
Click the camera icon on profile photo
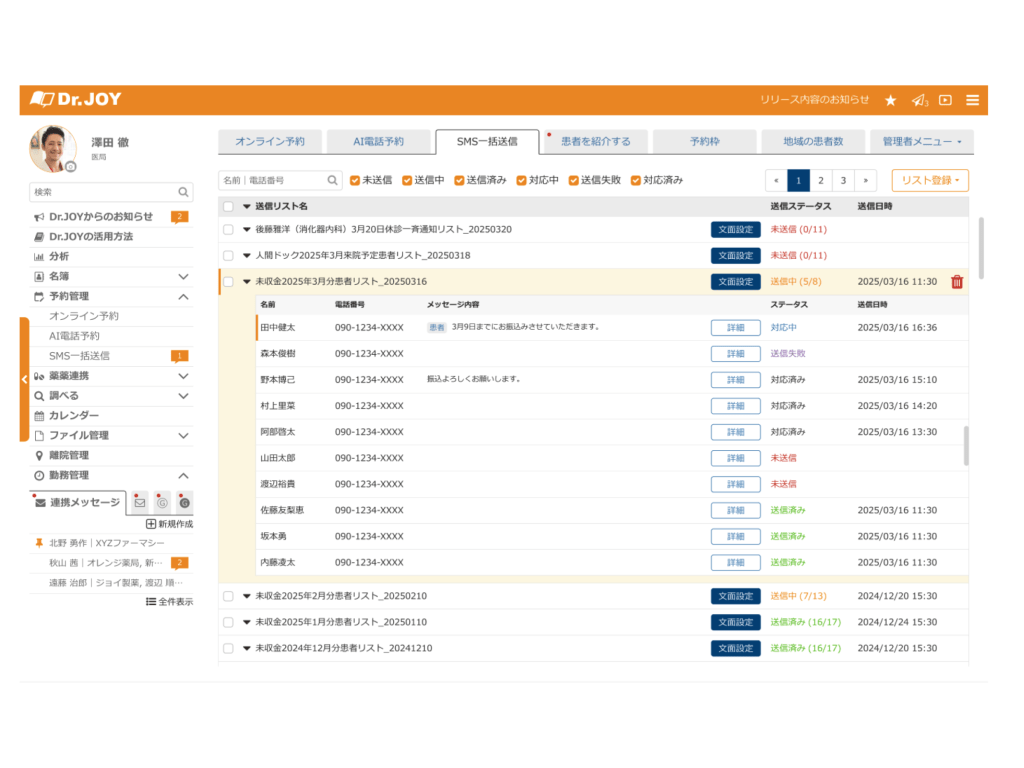[71, 166]
